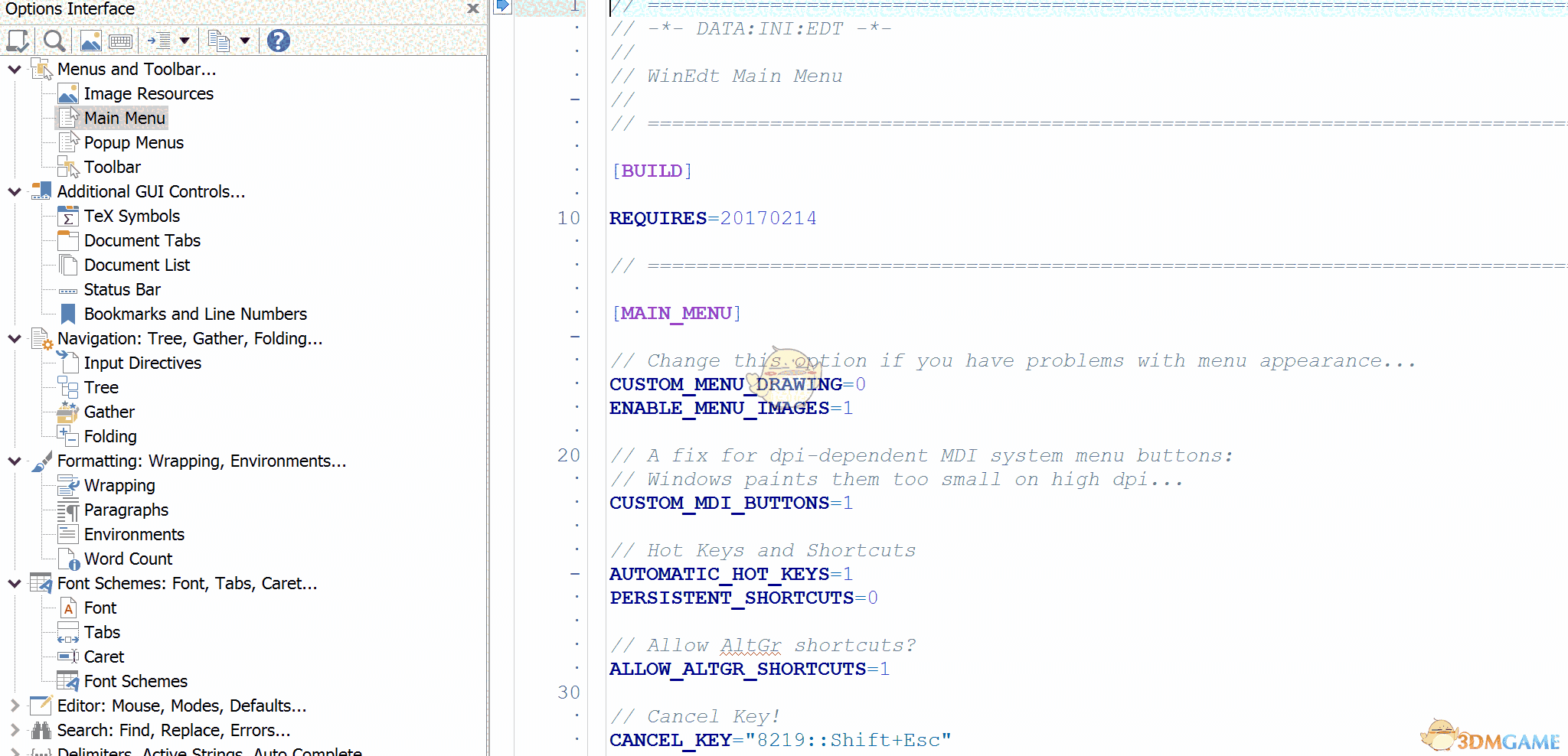Select Popup Menus in the options tree

pyautogui.click(x=133, y=142)
